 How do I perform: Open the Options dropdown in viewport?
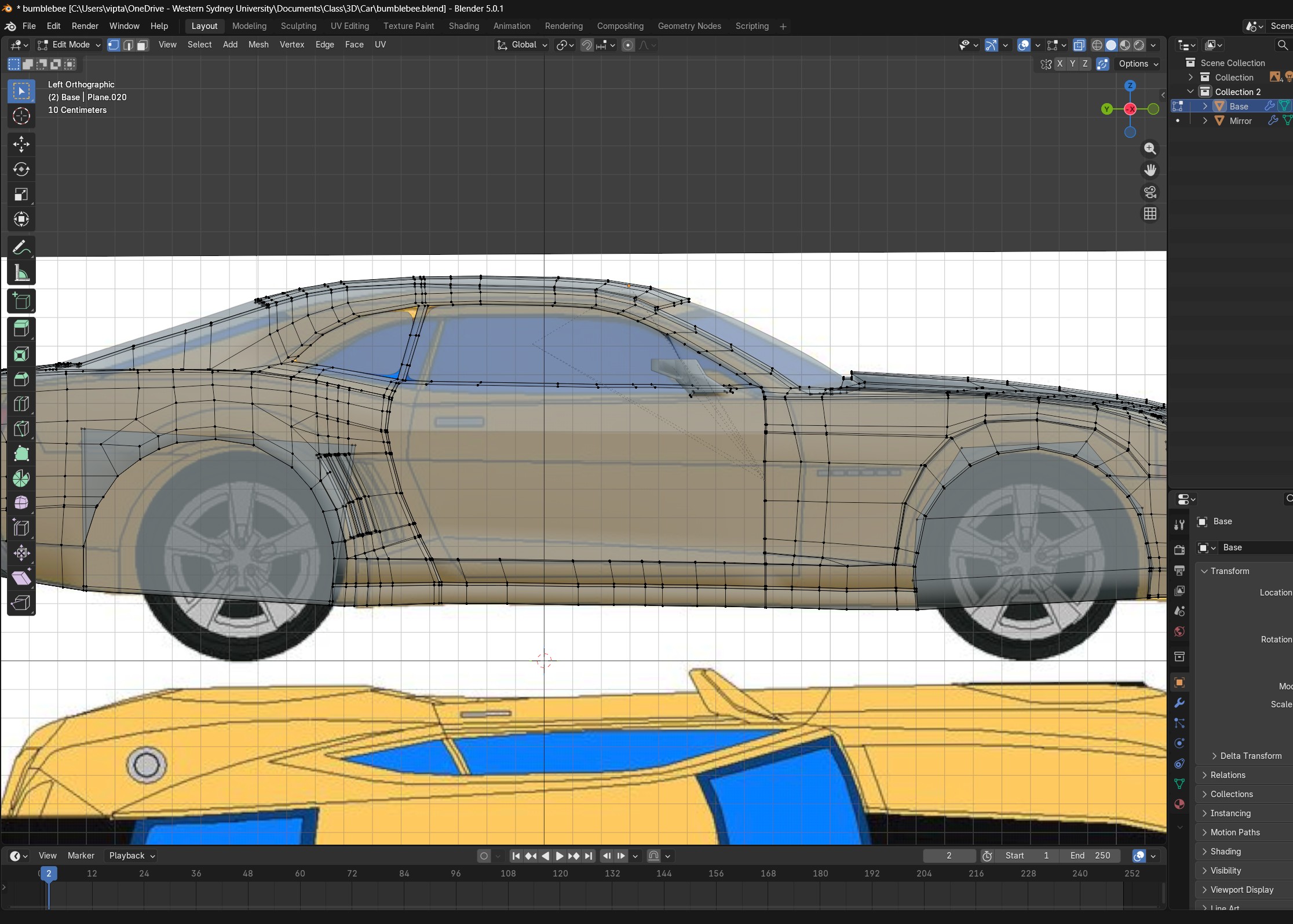pos(1138,64)
